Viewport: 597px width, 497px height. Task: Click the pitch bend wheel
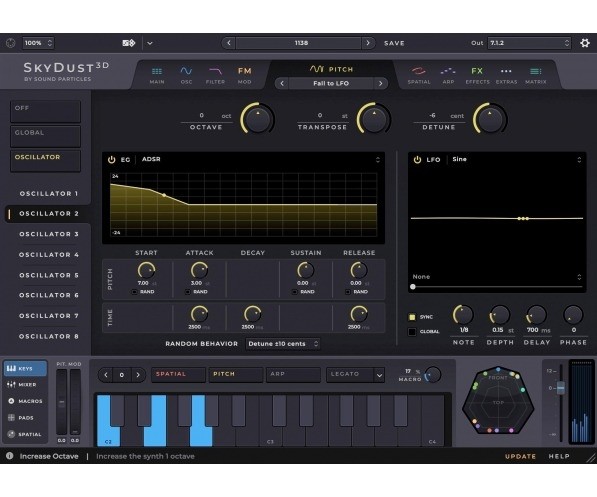tap(62, 402)
